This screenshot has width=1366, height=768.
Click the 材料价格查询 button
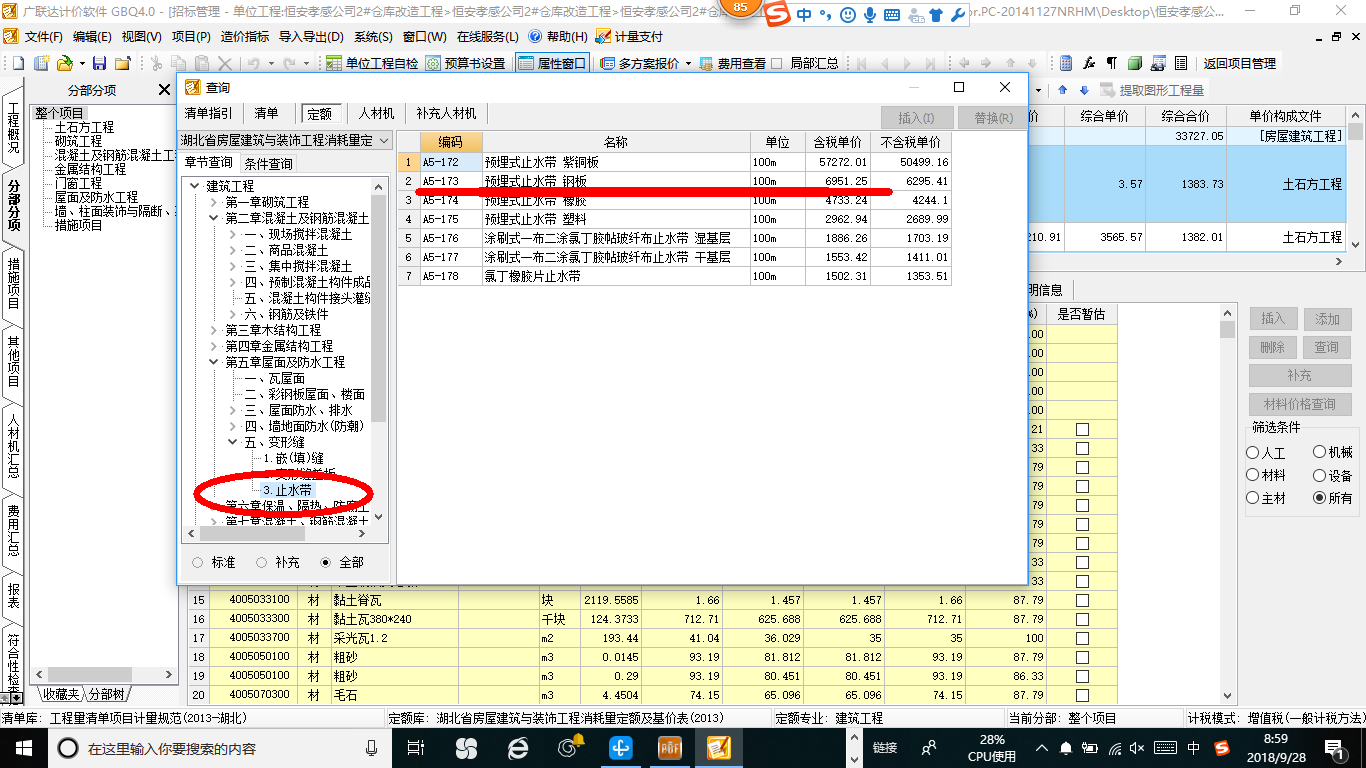1300,404
